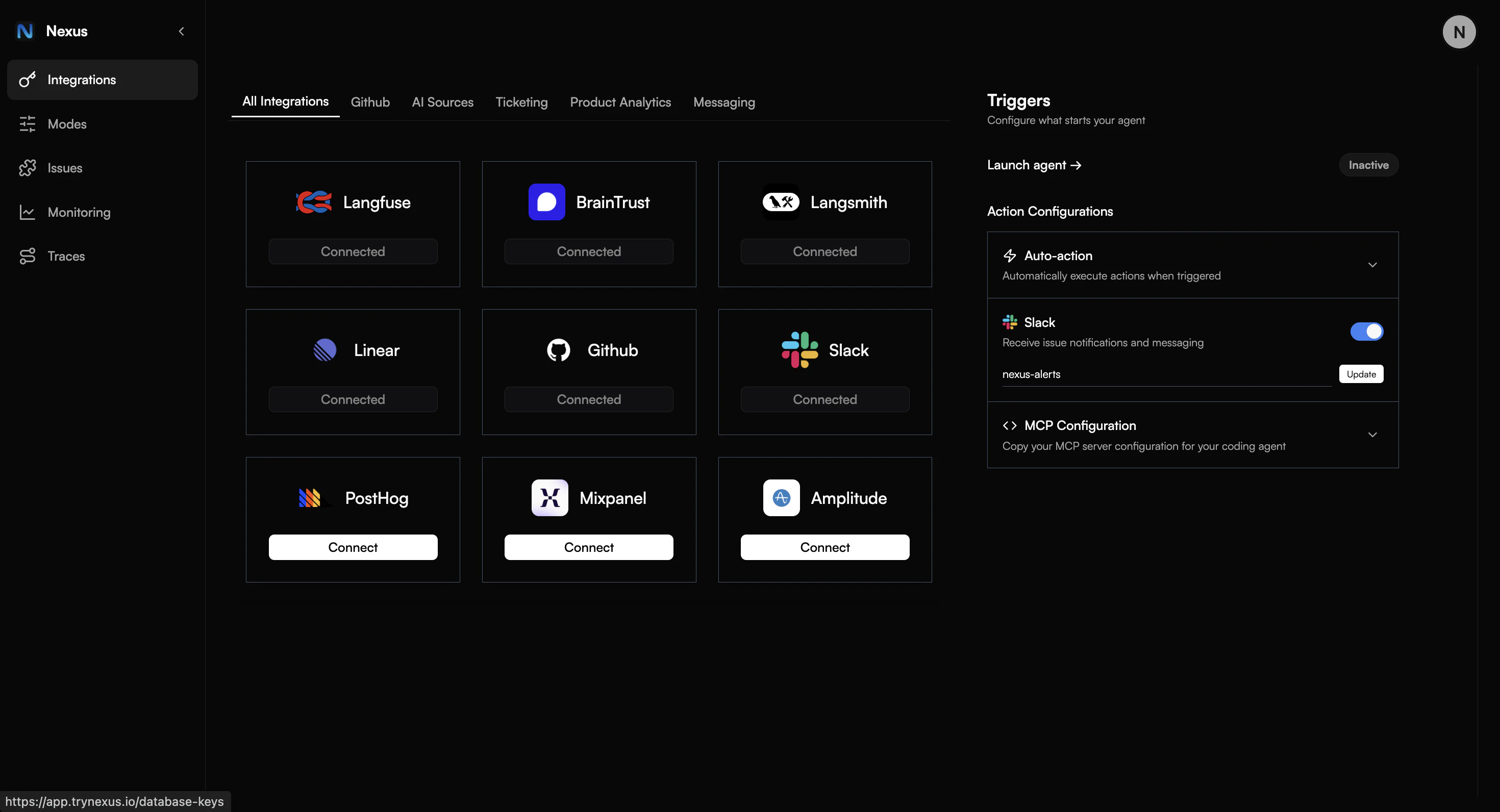Connect the Amplitude integration
The image size is (1500, 812).
tap(825, 547)
